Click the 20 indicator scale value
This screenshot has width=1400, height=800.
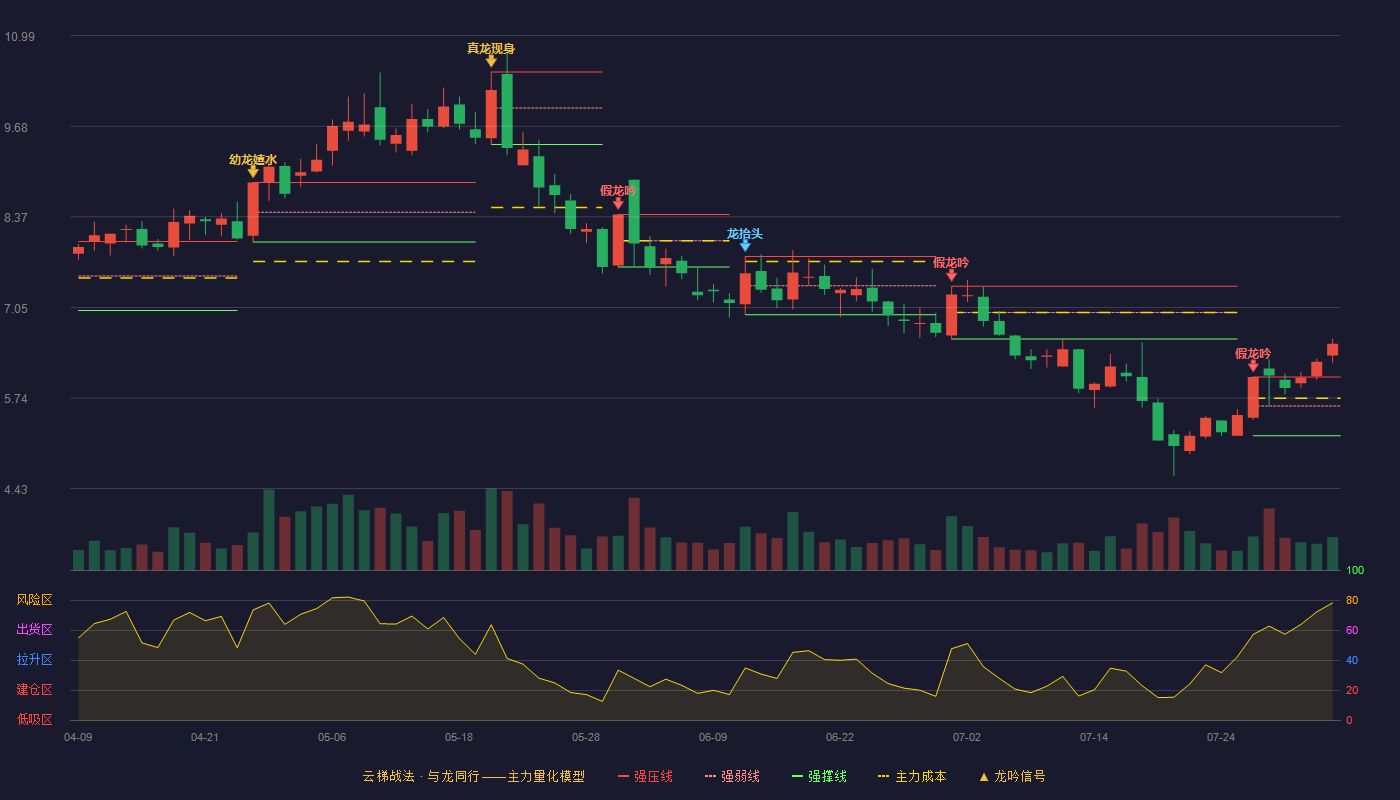(1352, 690)
